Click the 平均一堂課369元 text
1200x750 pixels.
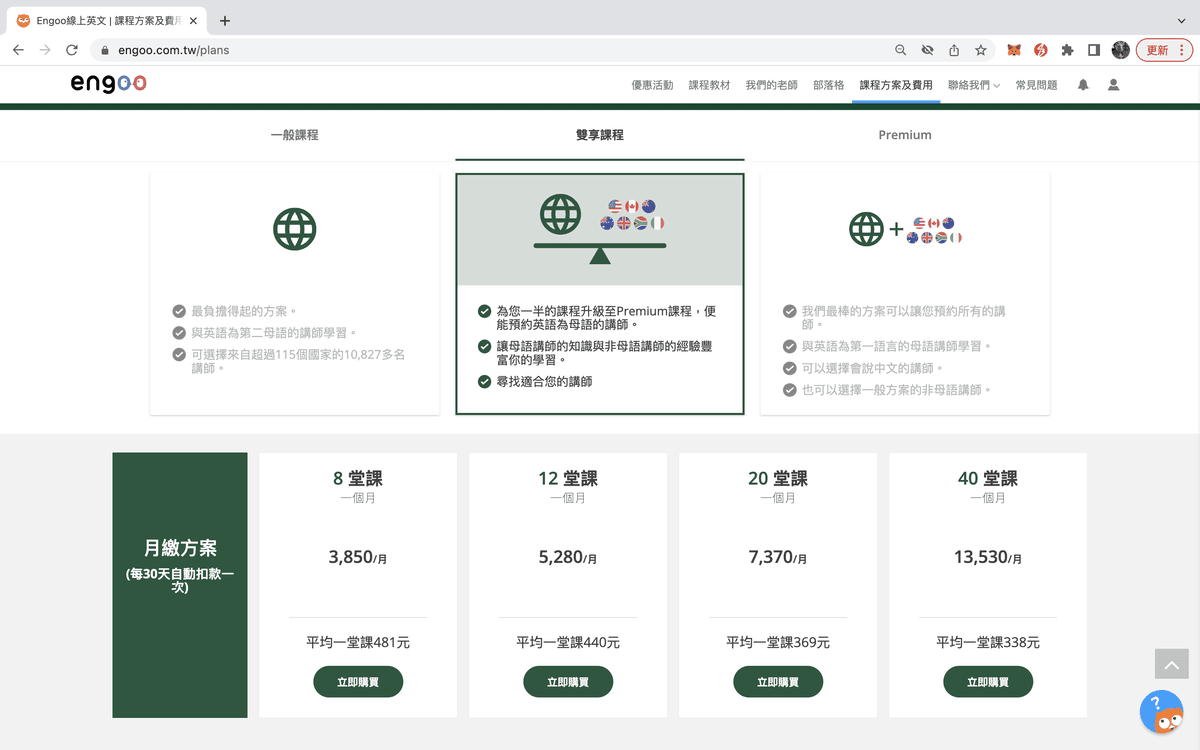[778, 642]
